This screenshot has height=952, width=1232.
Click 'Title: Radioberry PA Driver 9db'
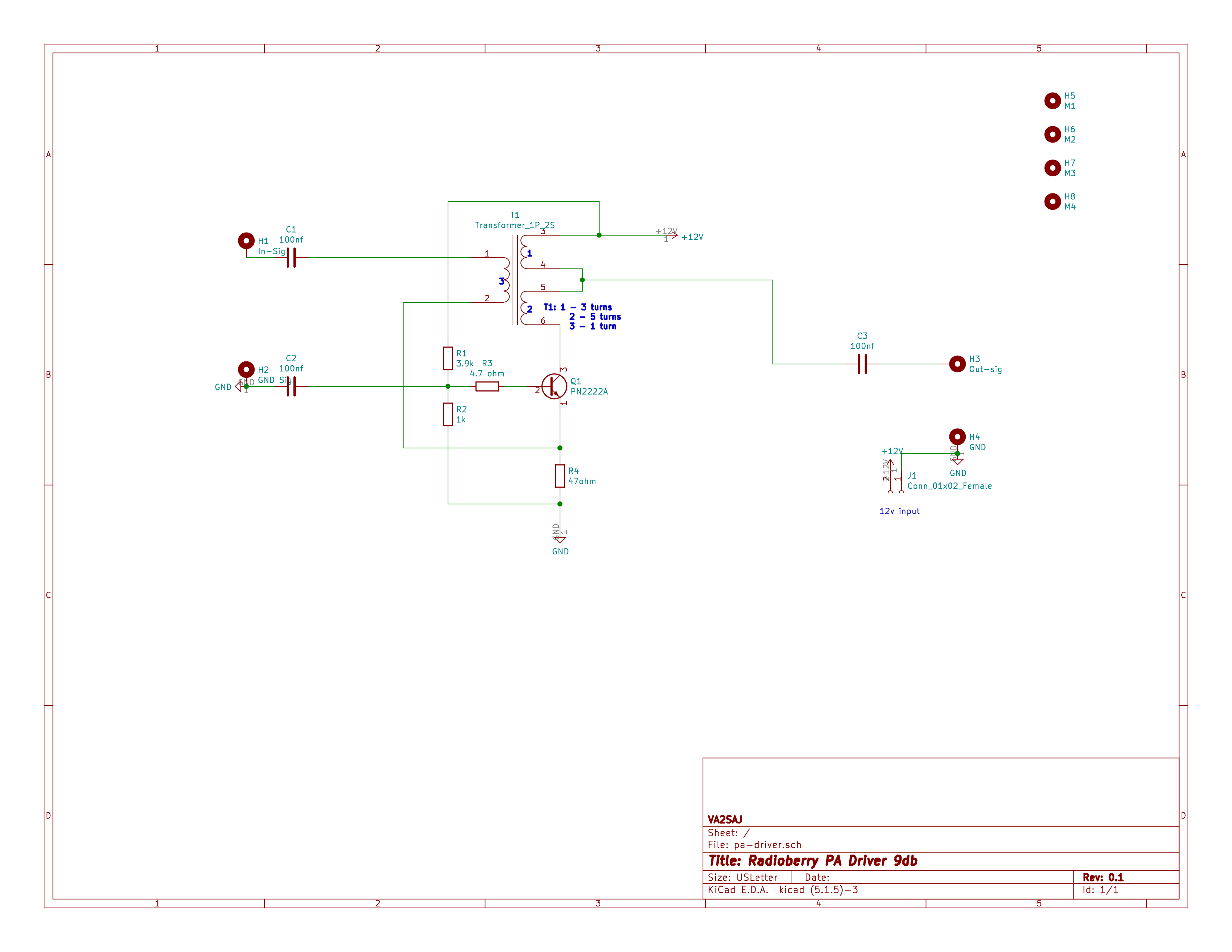pyautogui.click(x=813, y=861)
